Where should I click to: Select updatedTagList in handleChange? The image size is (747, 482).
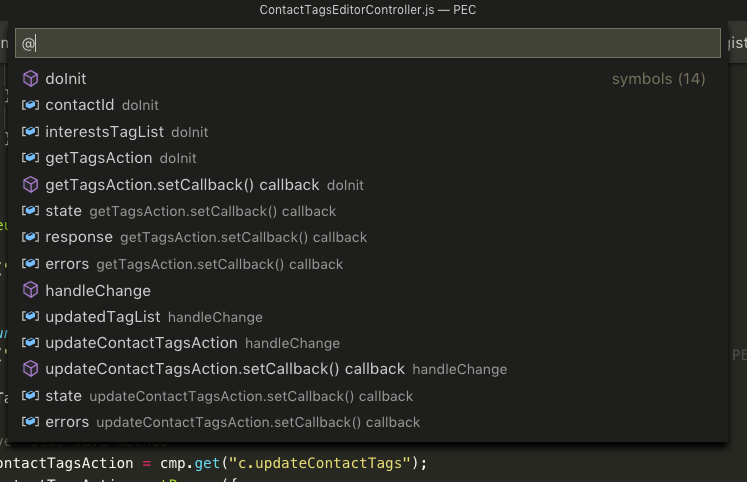pos(368,317)
